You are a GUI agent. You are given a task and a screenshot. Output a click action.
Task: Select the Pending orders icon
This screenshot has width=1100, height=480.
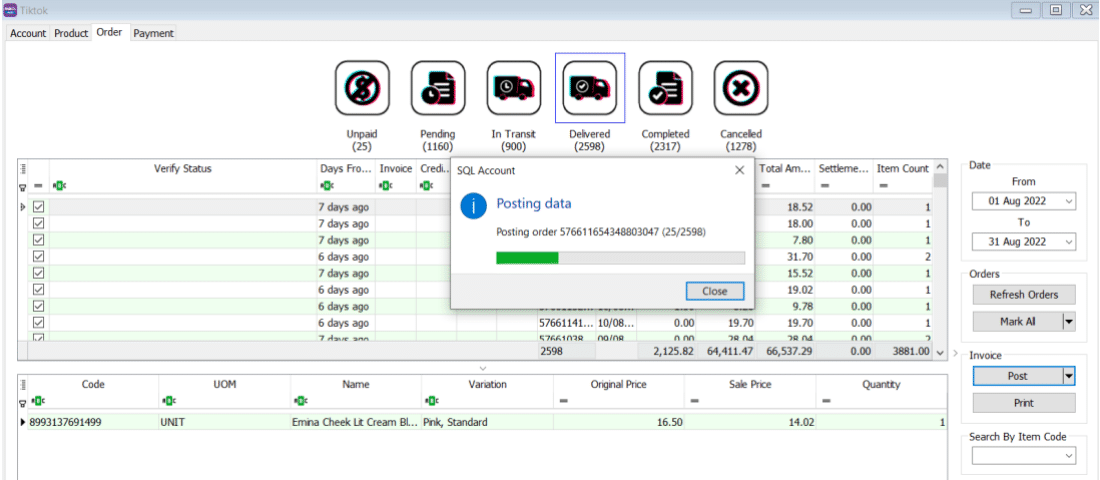click(x=437, y=87)
